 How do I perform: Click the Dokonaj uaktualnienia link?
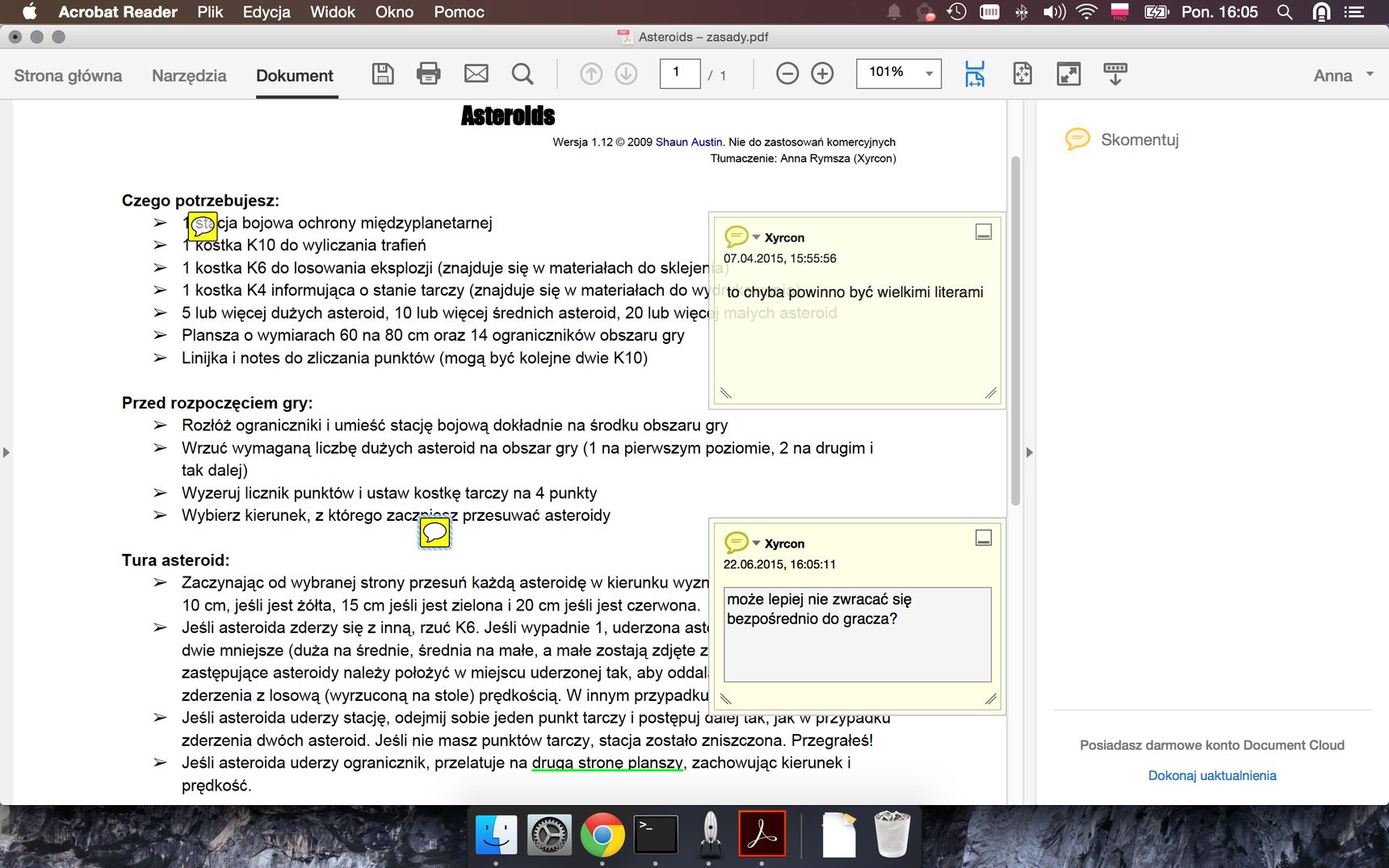point(1212,775)
